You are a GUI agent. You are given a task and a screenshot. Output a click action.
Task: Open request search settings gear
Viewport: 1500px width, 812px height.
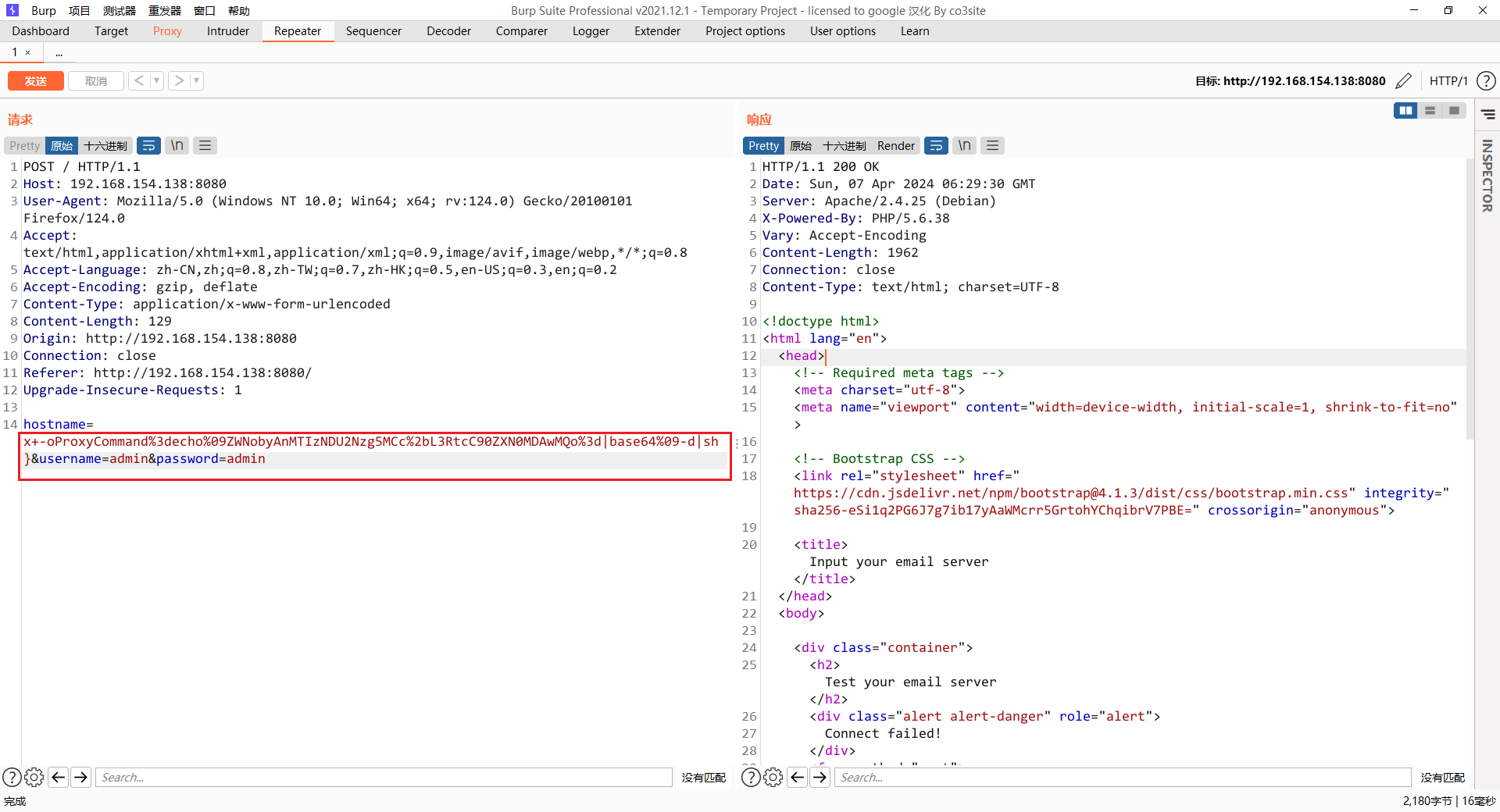[x=34, y=777]
